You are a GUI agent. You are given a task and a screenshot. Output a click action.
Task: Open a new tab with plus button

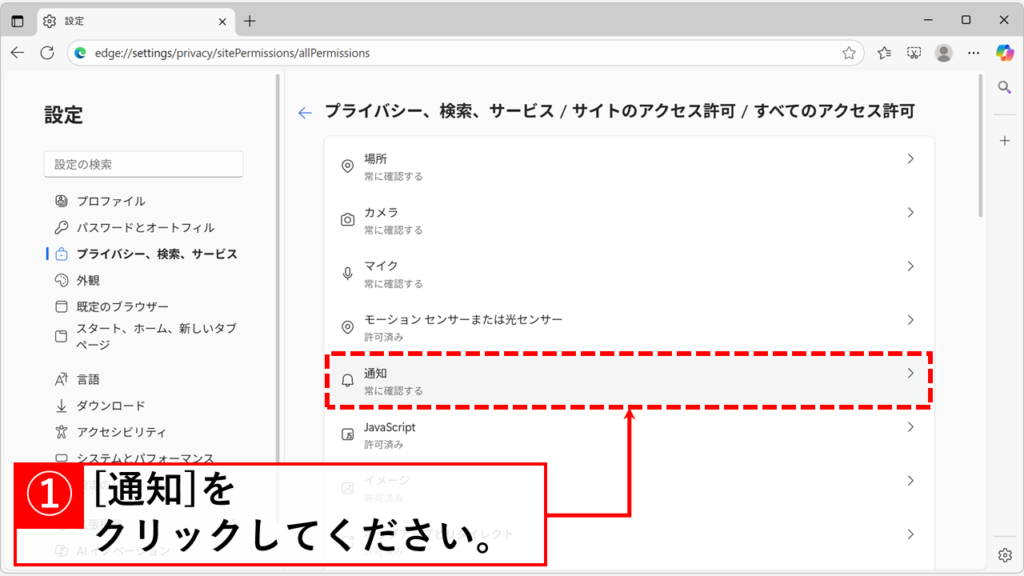point(249,21)
